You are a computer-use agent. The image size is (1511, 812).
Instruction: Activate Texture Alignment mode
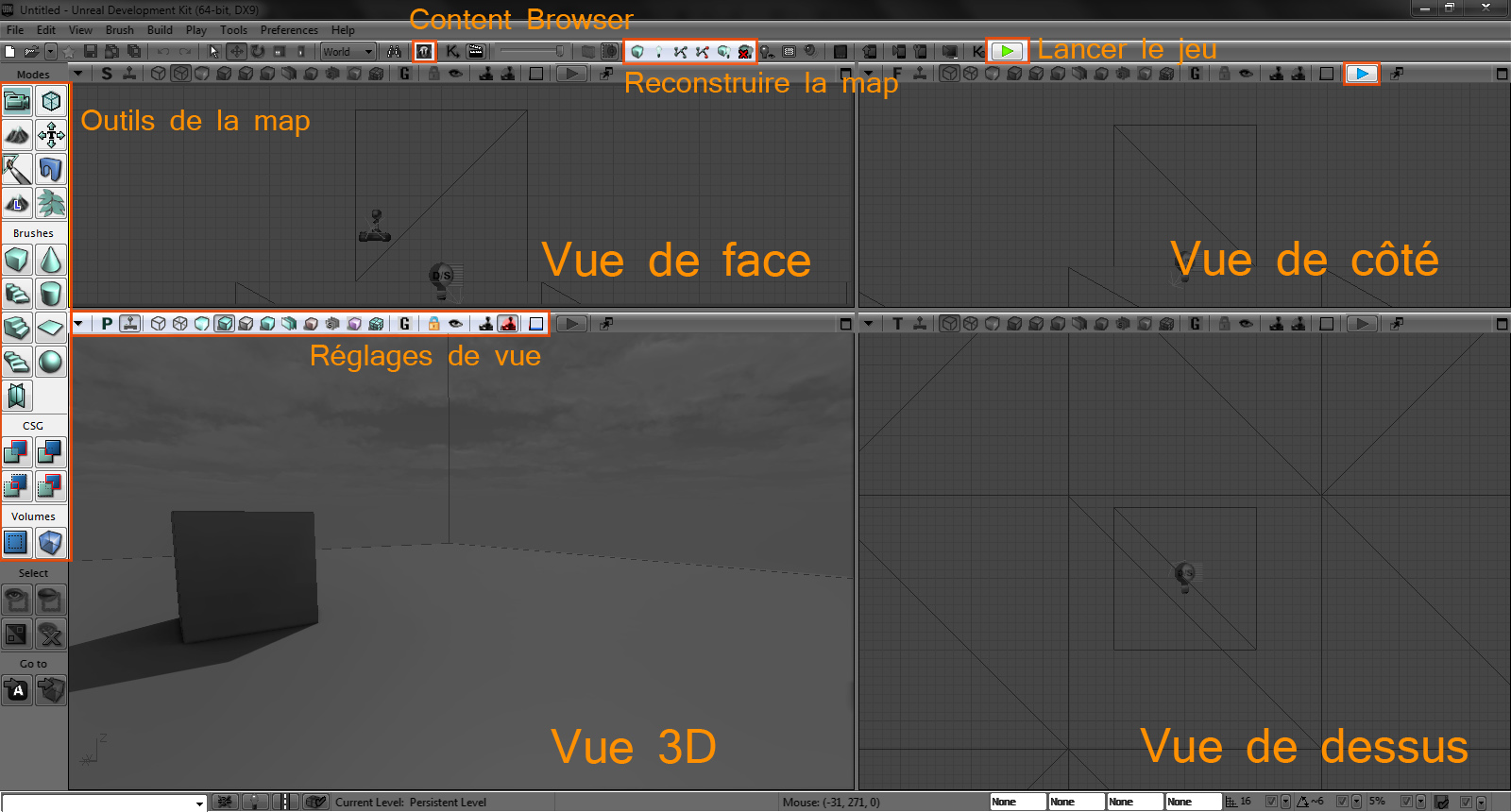point(51,135)
